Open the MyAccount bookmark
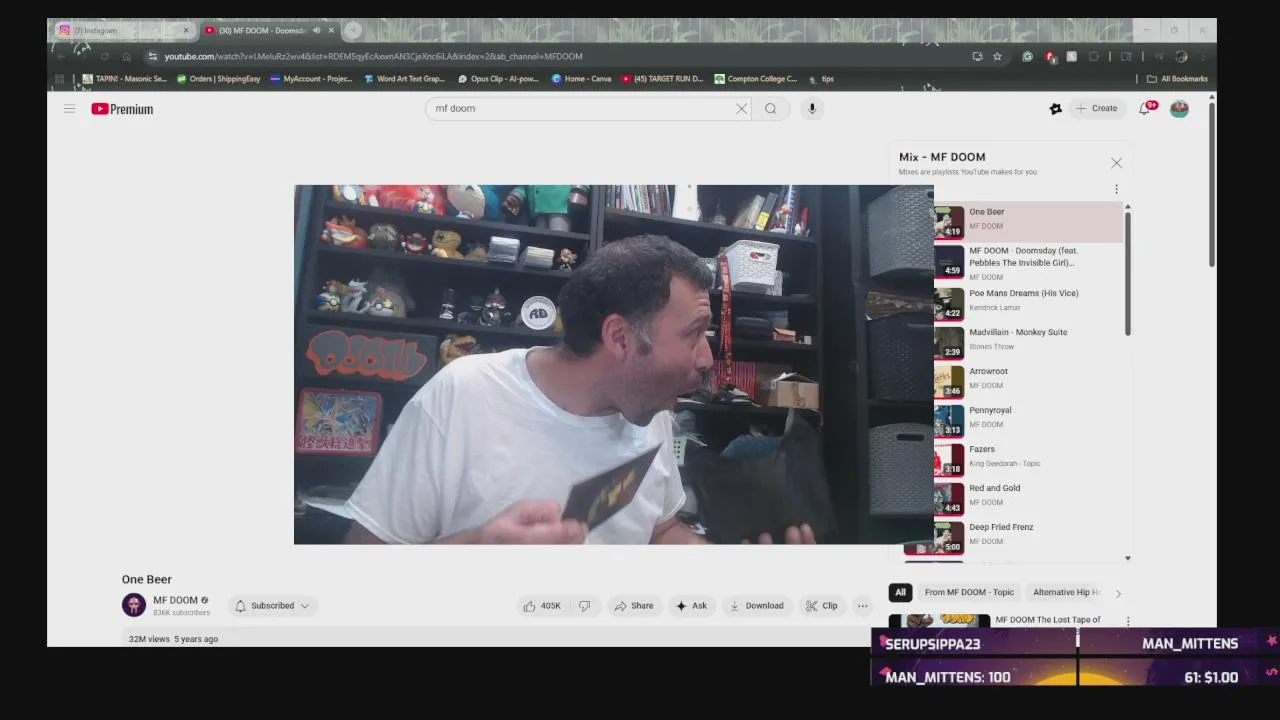Image resolution: width=1280 pixels, height=720 pixels. coord(311,79)
